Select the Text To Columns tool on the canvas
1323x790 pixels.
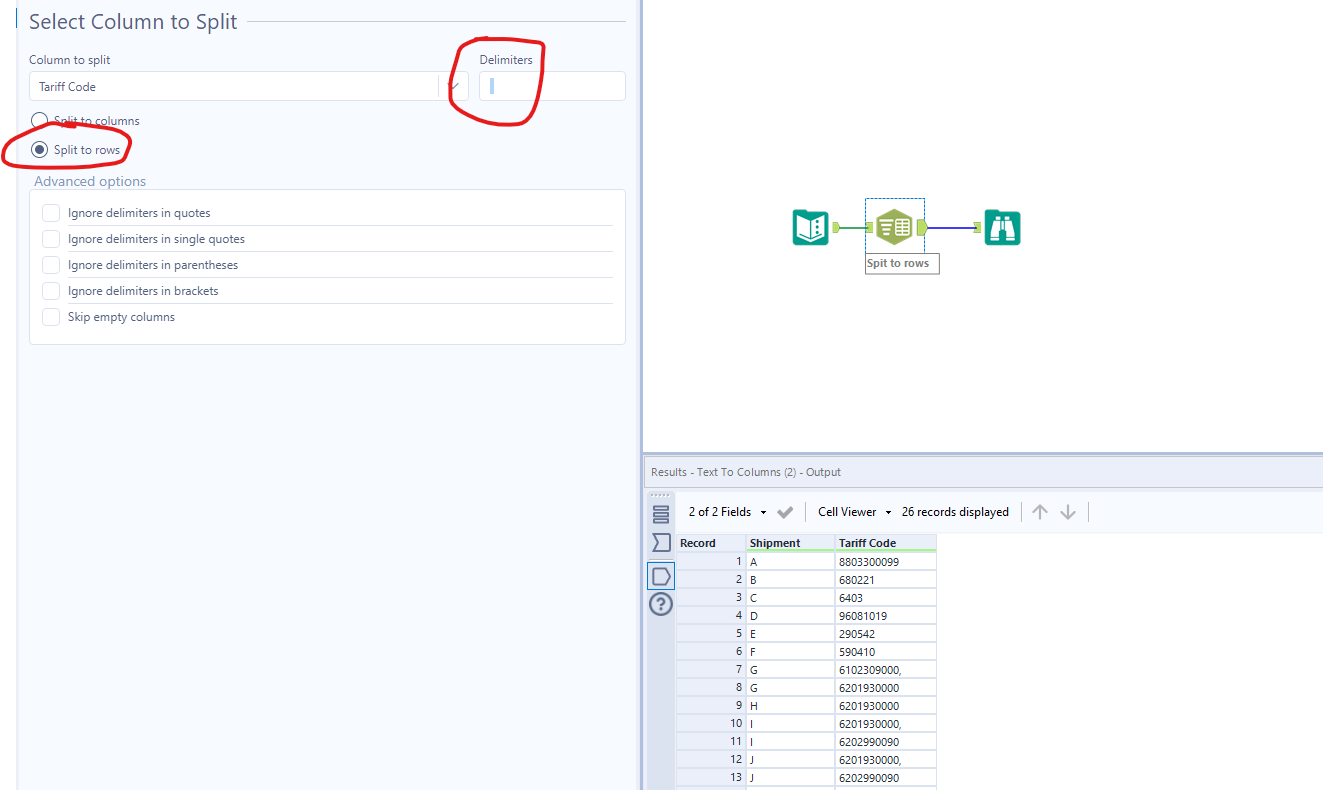pos(894,226)
